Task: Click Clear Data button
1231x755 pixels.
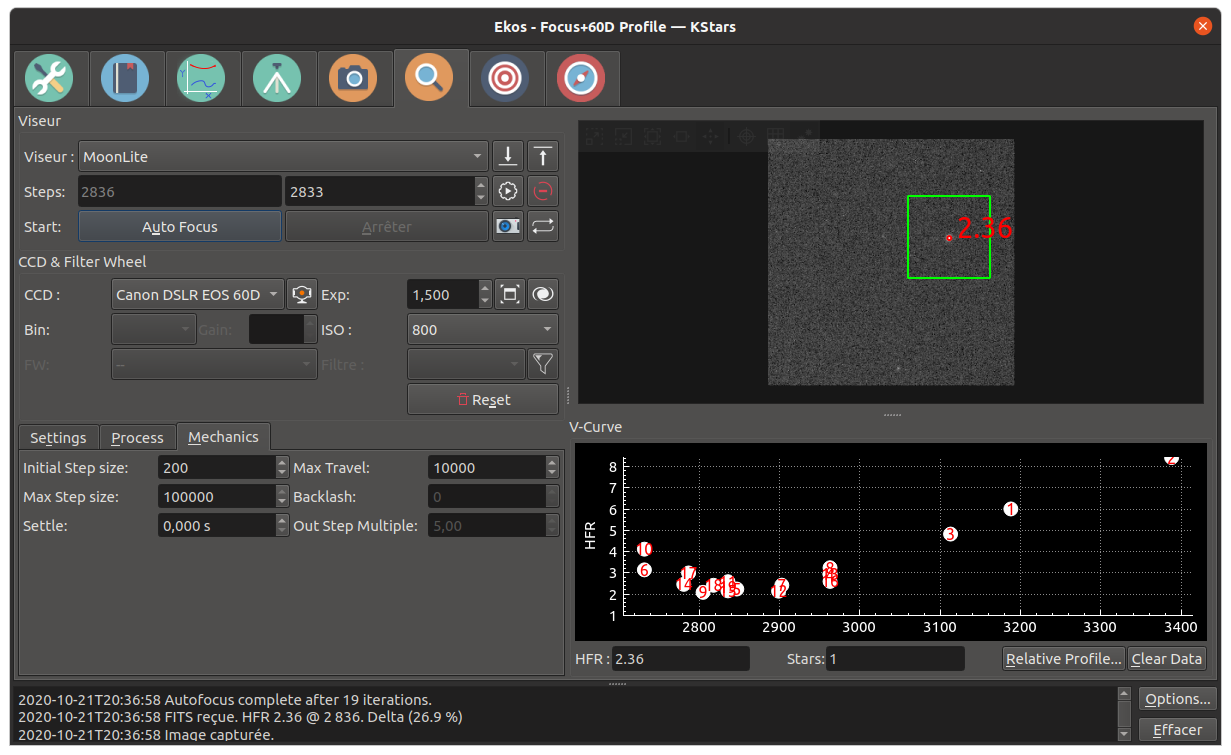Action: click(x=1167, y=659)
